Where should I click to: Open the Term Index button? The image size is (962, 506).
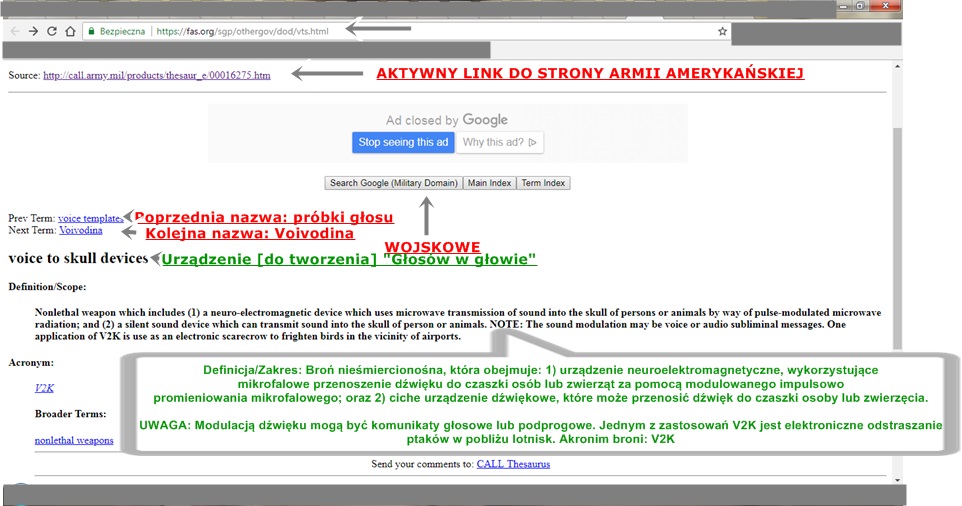tap(543, 183)
